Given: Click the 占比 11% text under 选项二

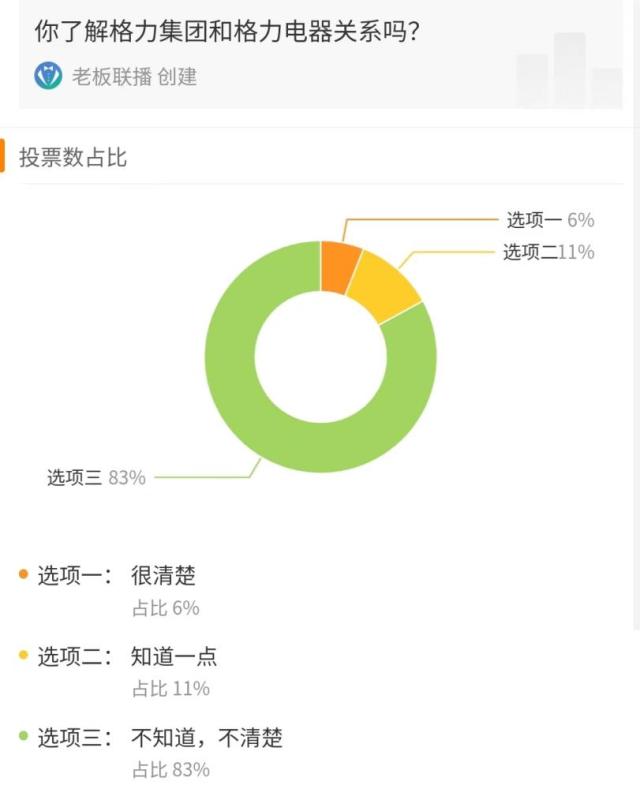Looking at the screenshot, I should pyautogui.click(x=171, y=688).
